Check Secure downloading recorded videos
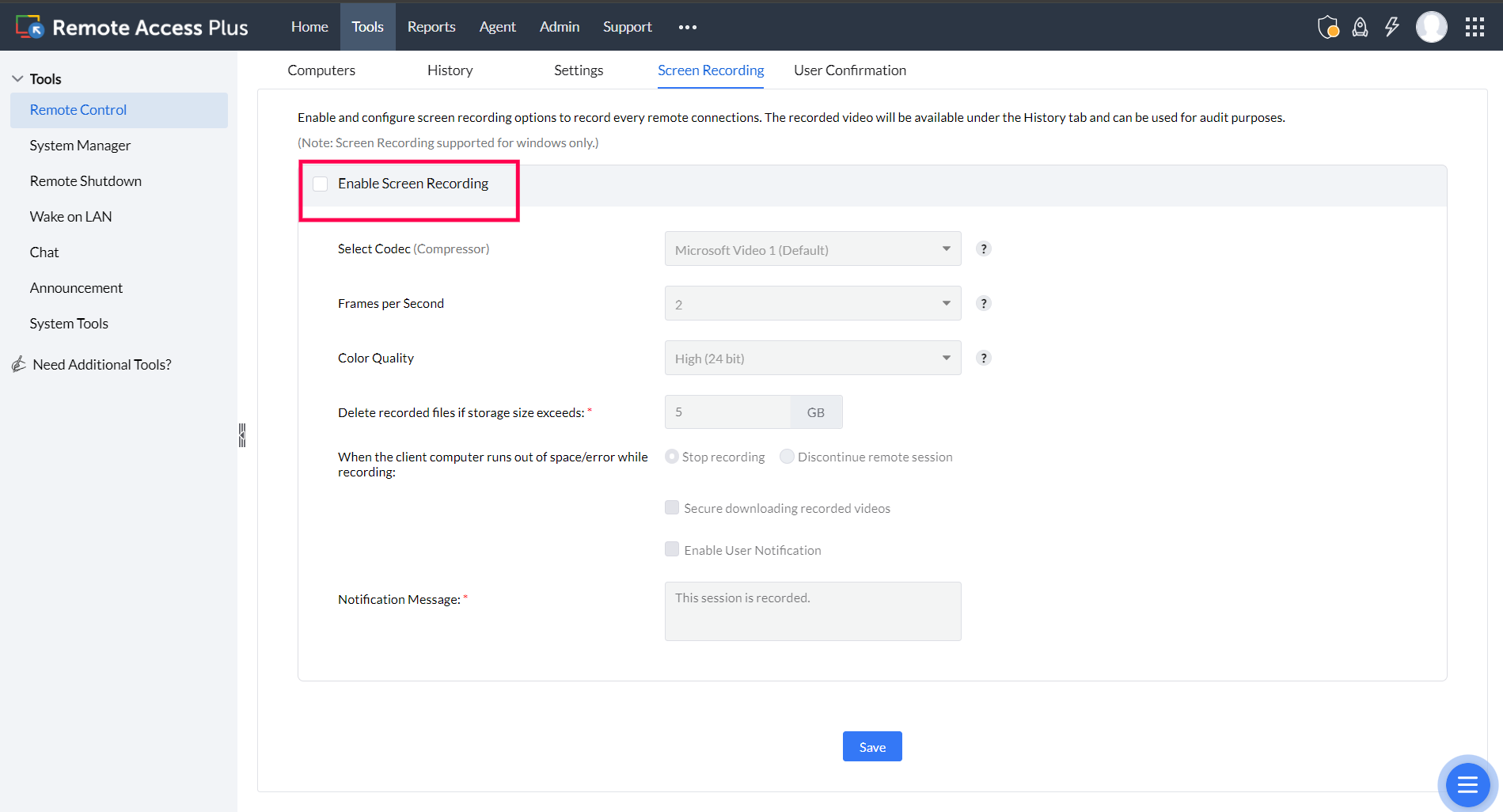Viewport: 1503px width, 812px height. click(672, 507)
